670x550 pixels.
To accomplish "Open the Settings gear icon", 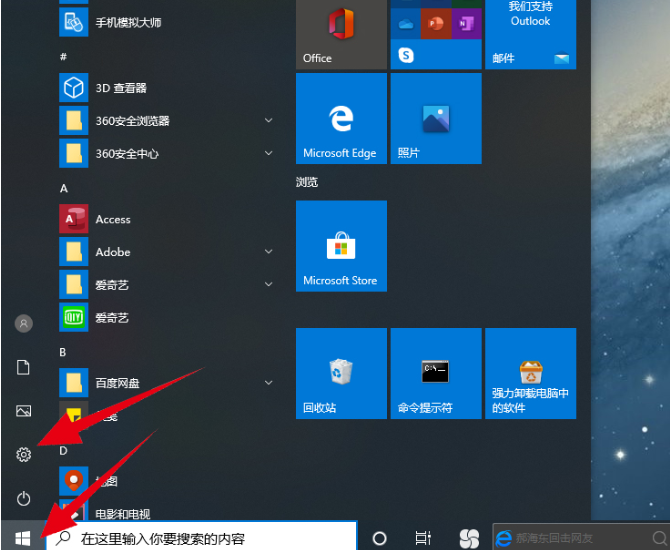I will point(24,454).
